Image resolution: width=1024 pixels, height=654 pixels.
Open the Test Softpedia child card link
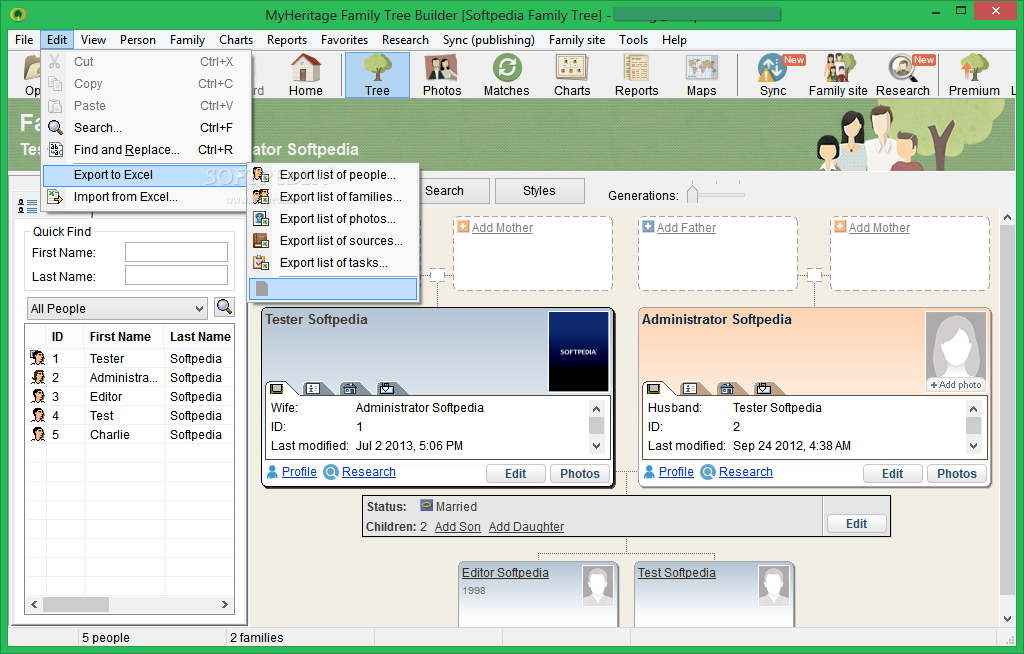(676, 573)
